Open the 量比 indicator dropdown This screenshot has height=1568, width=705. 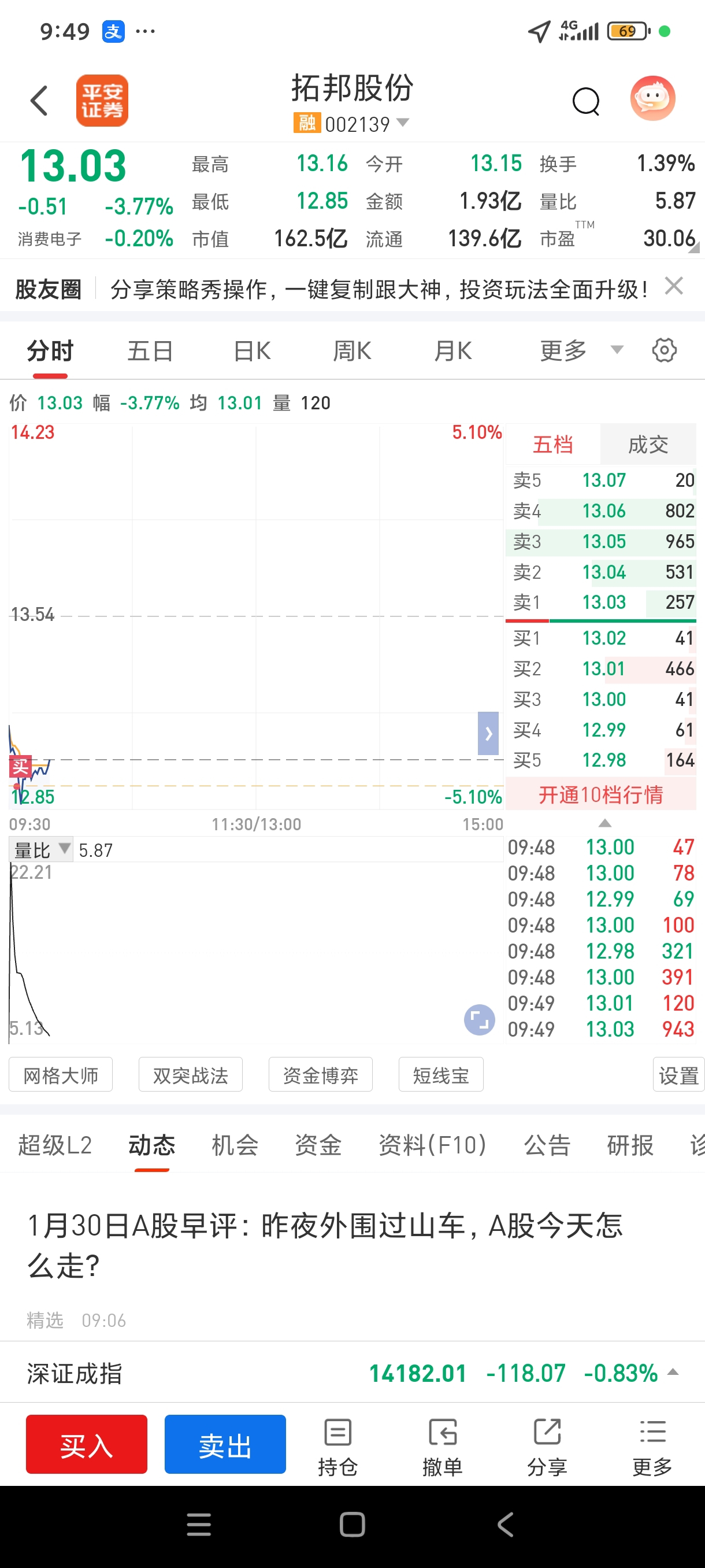point(42,849)
